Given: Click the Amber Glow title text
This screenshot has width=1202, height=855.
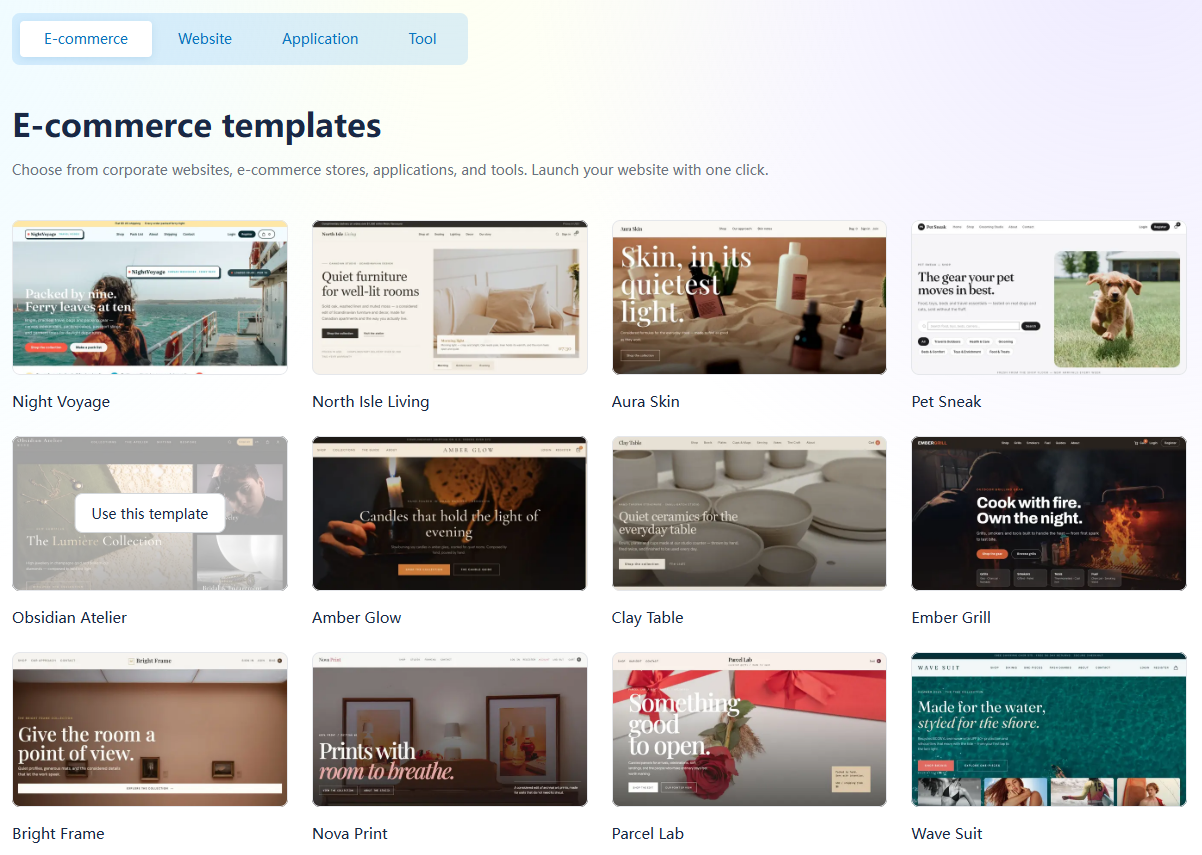Looking at the screenshot, I should [x=357, y=618].
